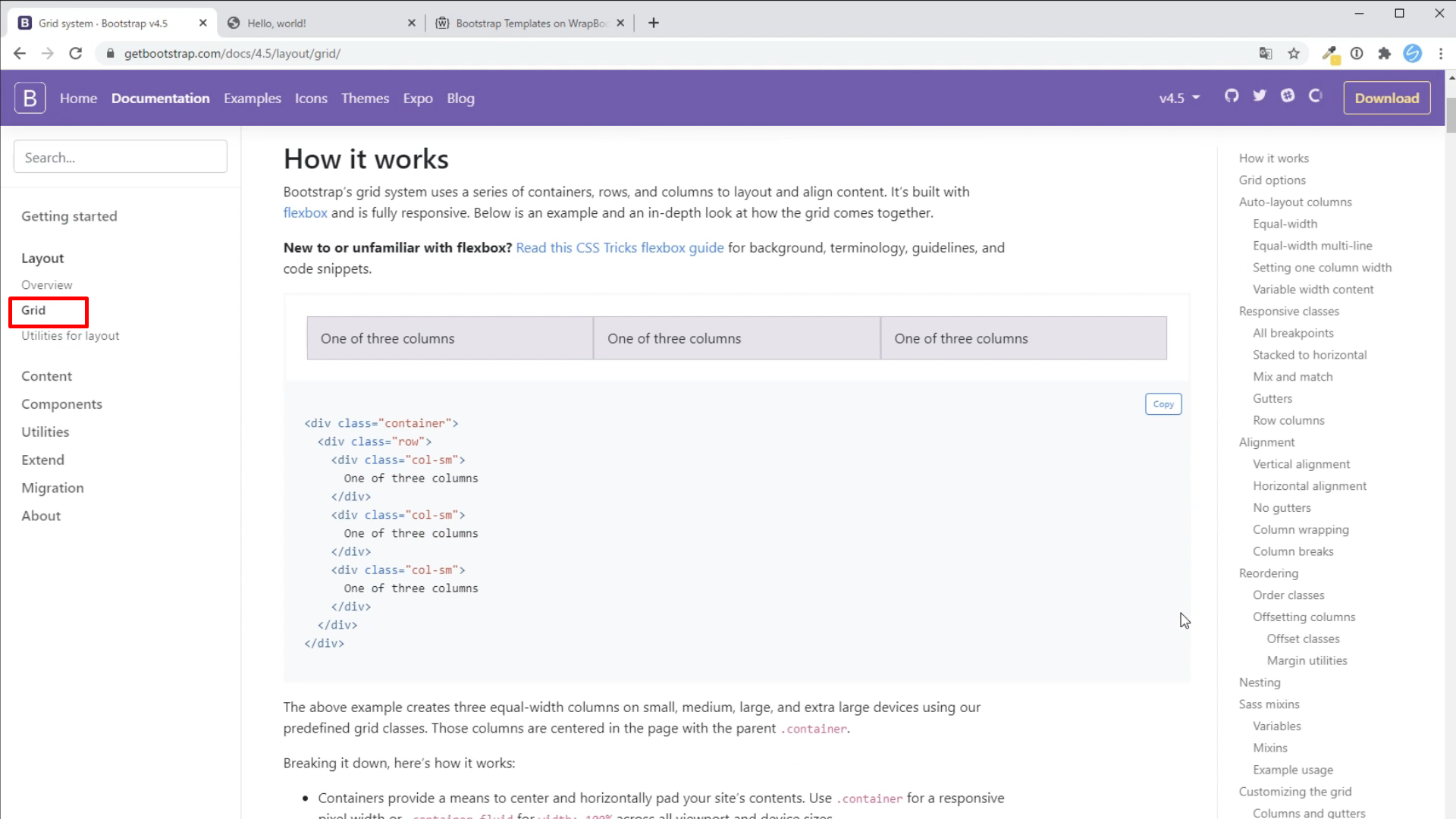This screenshot has height=819, width=1456.
Task: Open Bootstrap Twitter icon link
Action: pos(1260,96)
